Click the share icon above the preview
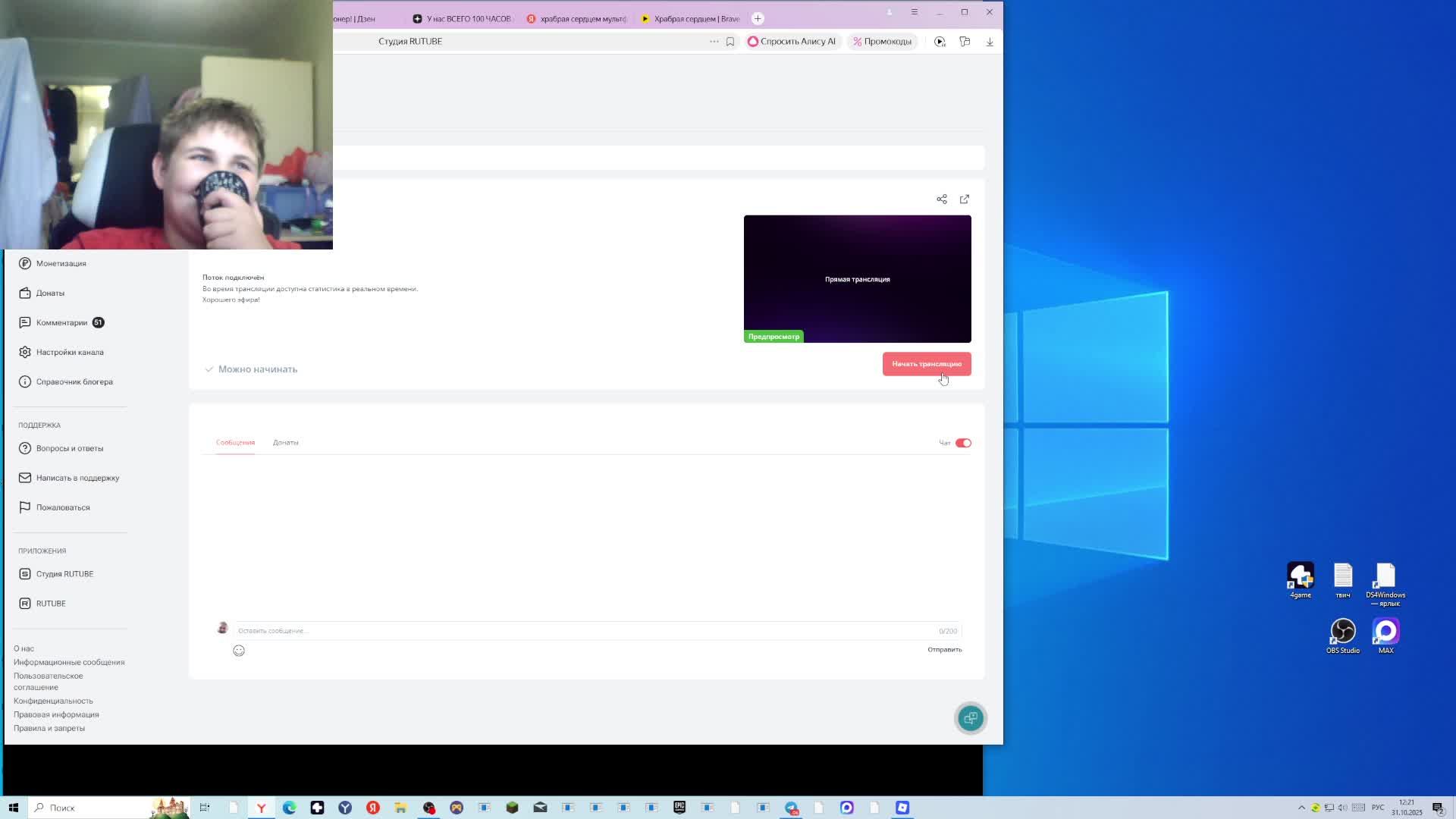1456x819 pixels. coord(941,199)
